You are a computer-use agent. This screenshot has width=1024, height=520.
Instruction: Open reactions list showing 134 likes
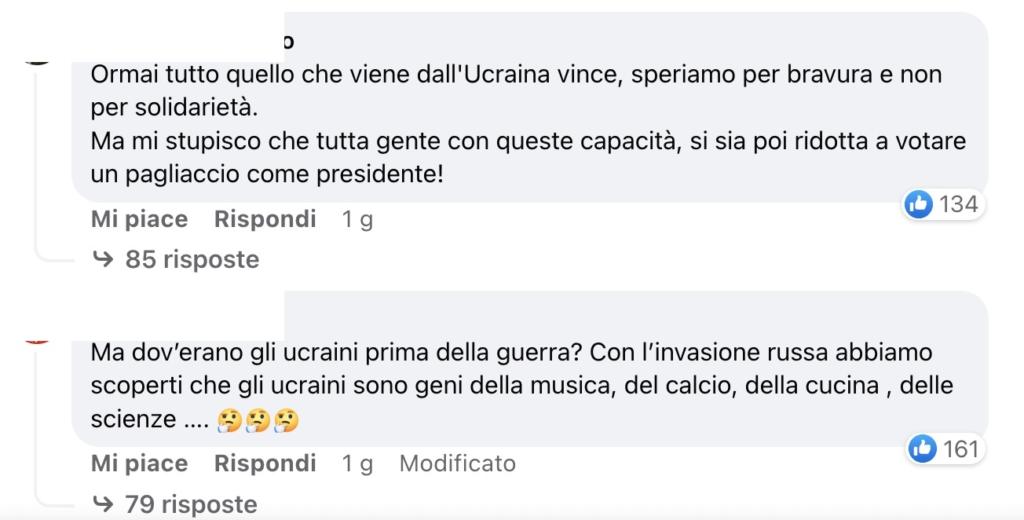(x=943, y=204)
